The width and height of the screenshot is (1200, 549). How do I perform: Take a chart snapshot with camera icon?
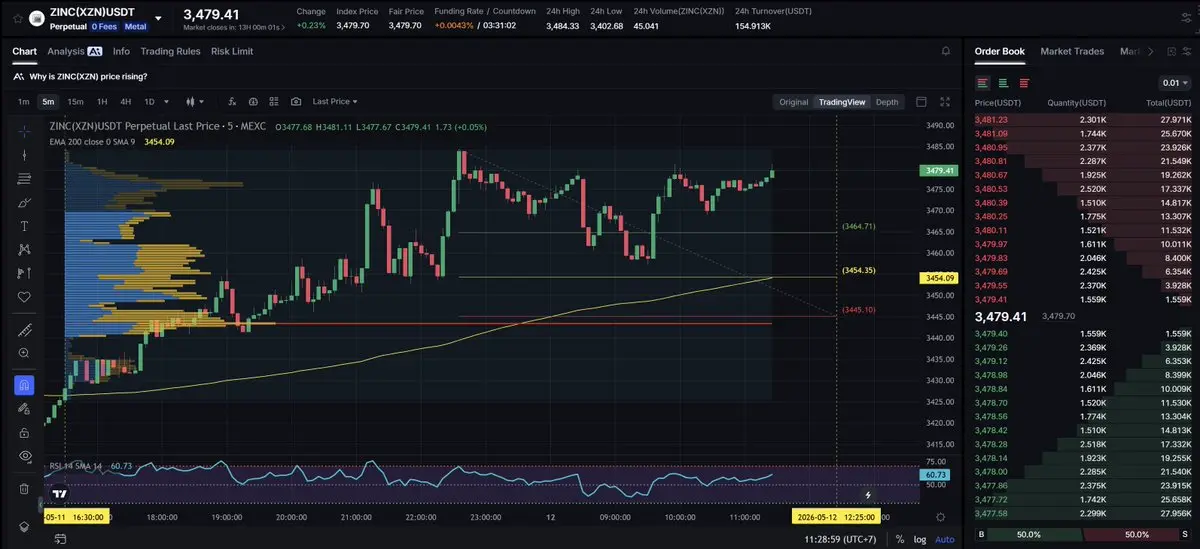coord(296,101)
